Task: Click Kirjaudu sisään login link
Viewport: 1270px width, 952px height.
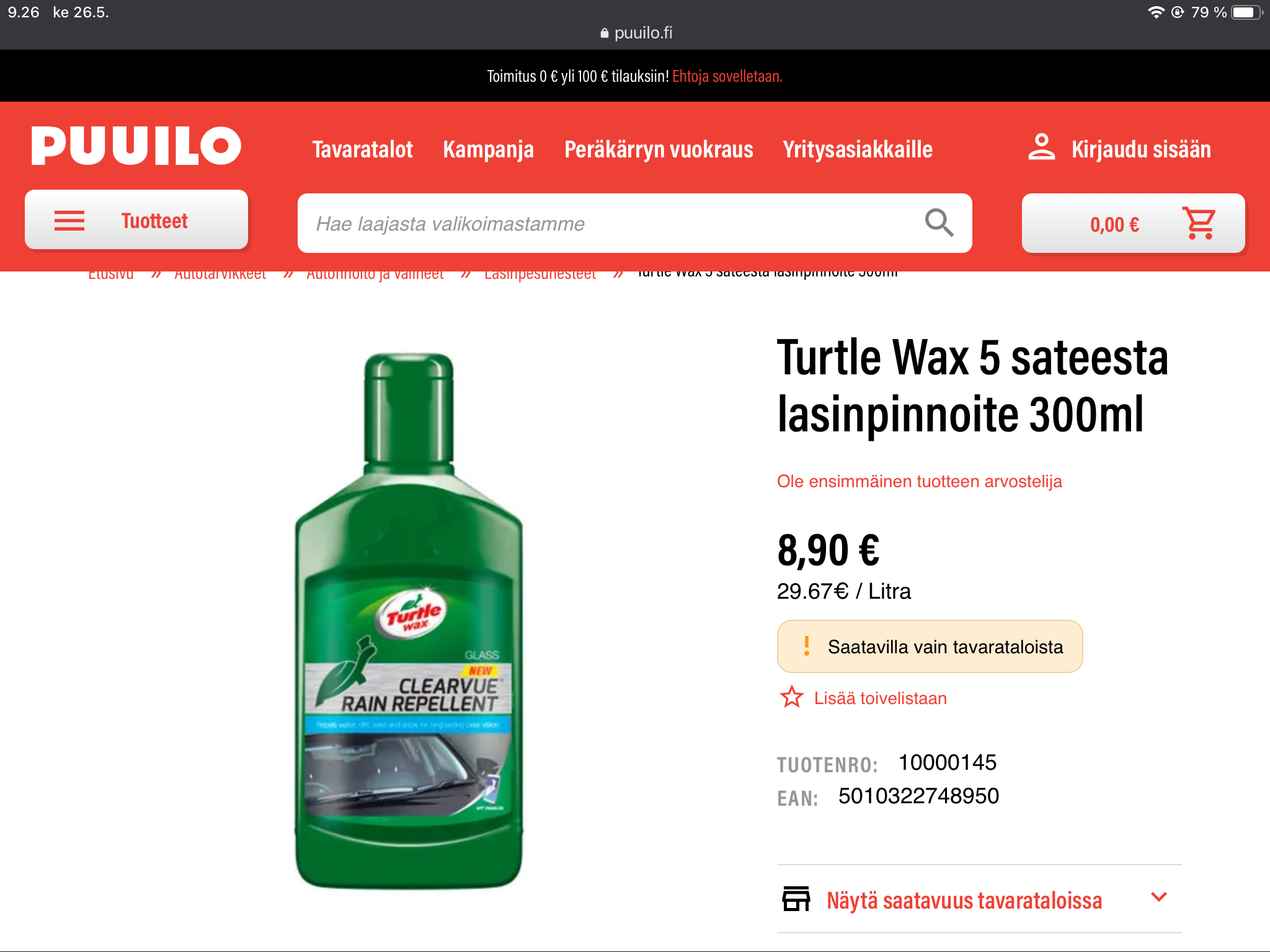Action: pos(1141,149)
